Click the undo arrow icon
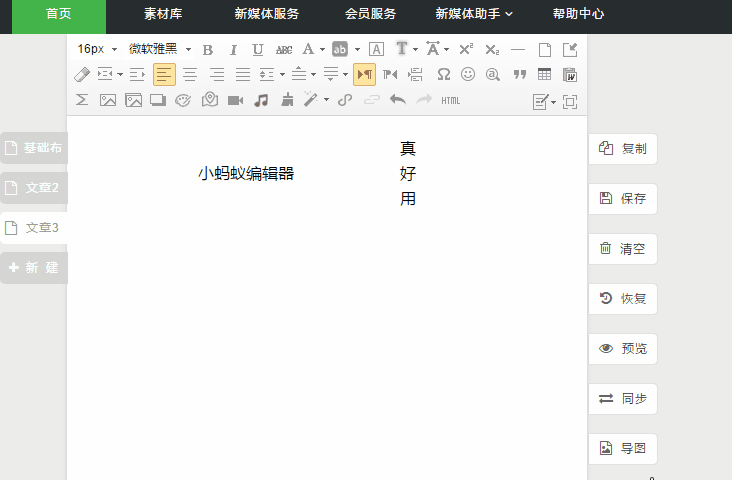The width and height of the screenshot is (732, 480). pos(397,100)
